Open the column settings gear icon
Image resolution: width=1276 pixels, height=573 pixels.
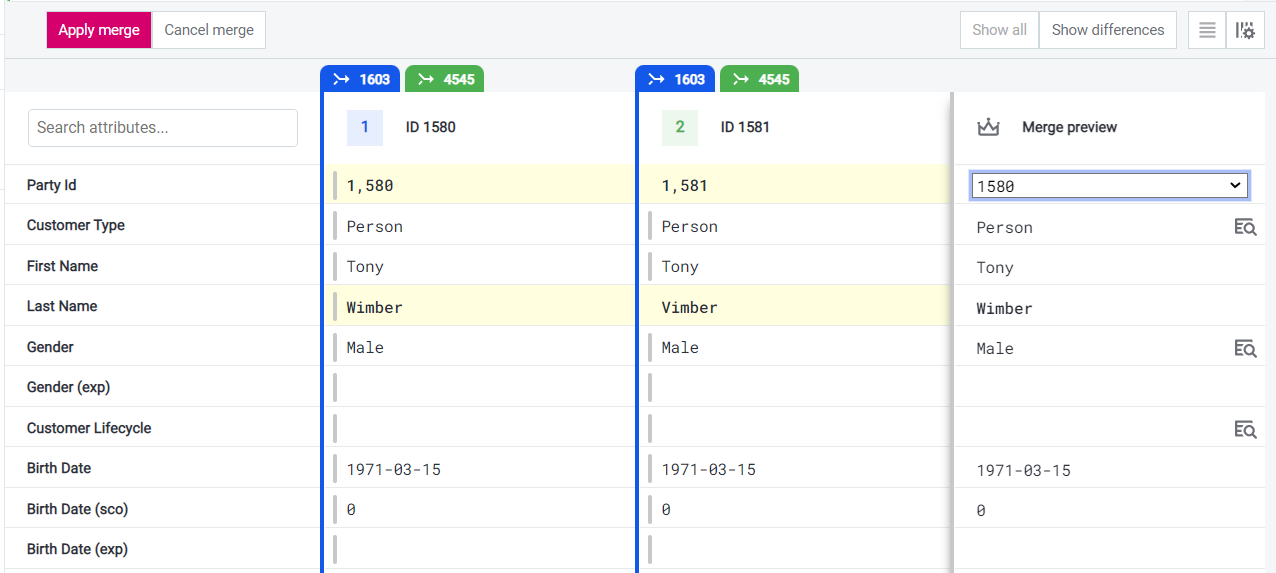pyautogui.click(x=1245, y=30)
